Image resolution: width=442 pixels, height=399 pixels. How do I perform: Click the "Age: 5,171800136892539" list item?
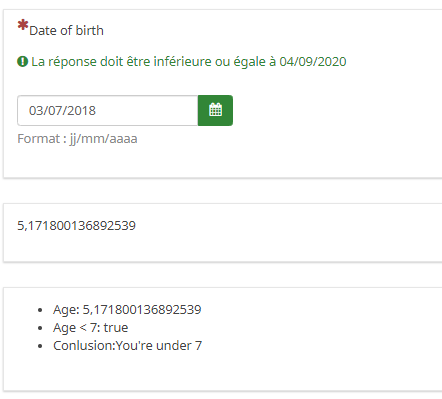pos(127,310)
